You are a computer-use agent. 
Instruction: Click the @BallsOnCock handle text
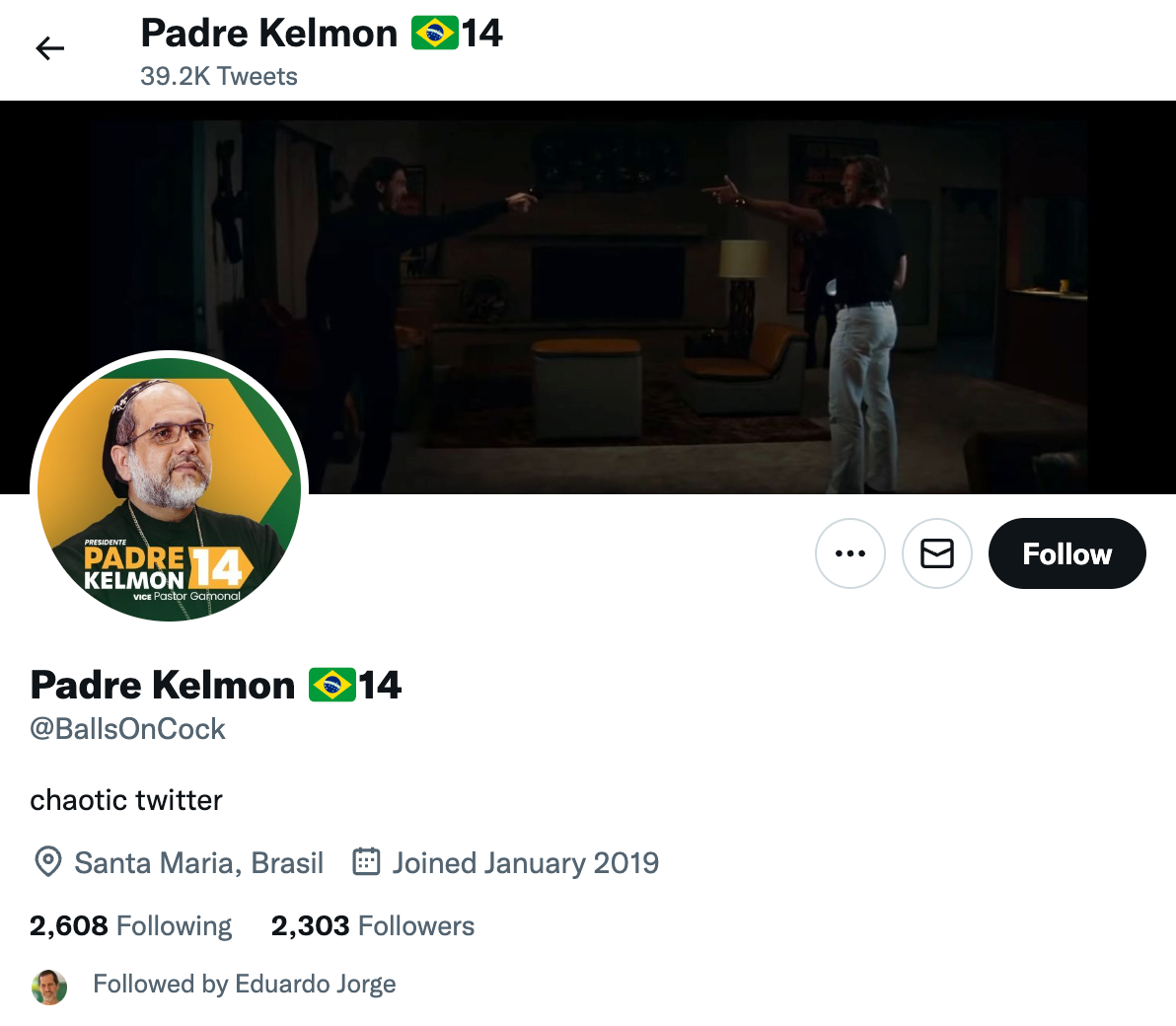tap(127, 729)
